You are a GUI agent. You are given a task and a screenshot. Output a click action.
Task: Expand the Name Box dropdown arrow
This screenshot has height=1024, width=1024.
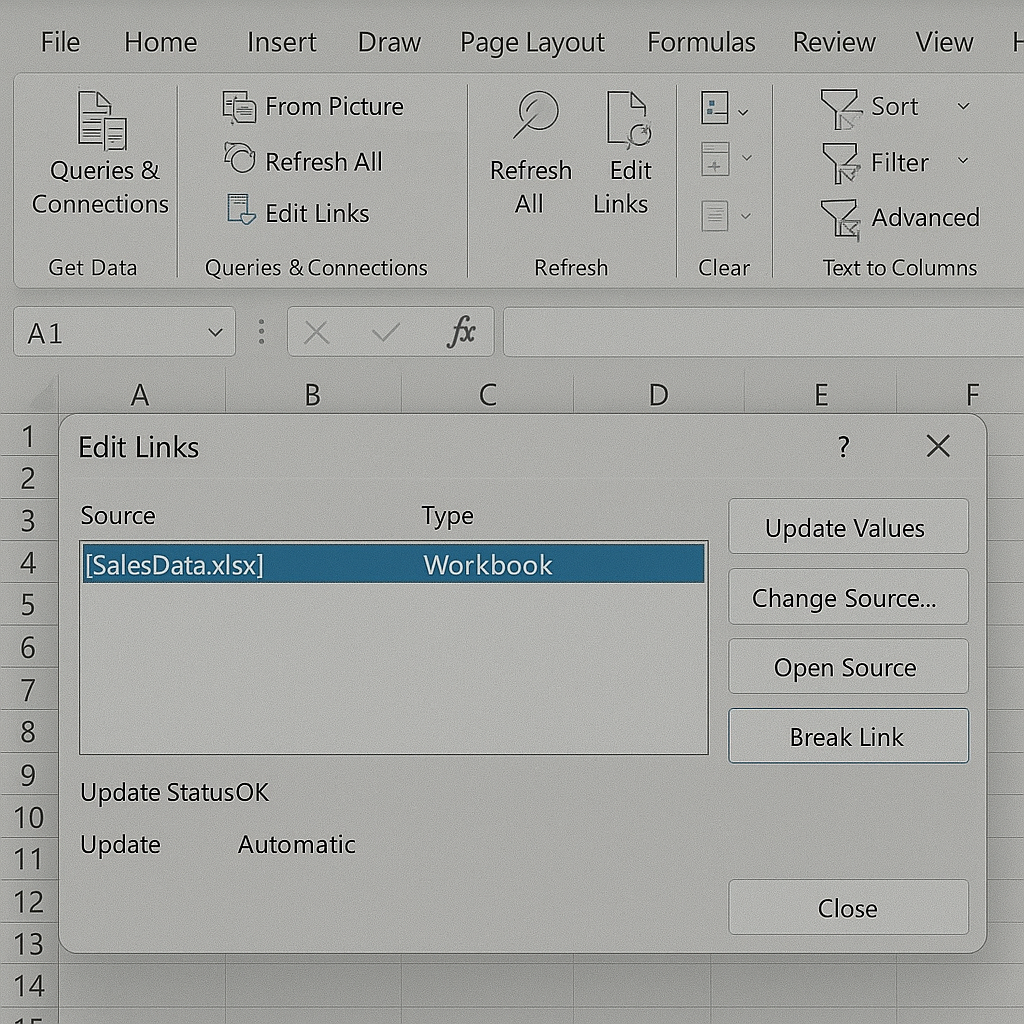tap(215, 333)
